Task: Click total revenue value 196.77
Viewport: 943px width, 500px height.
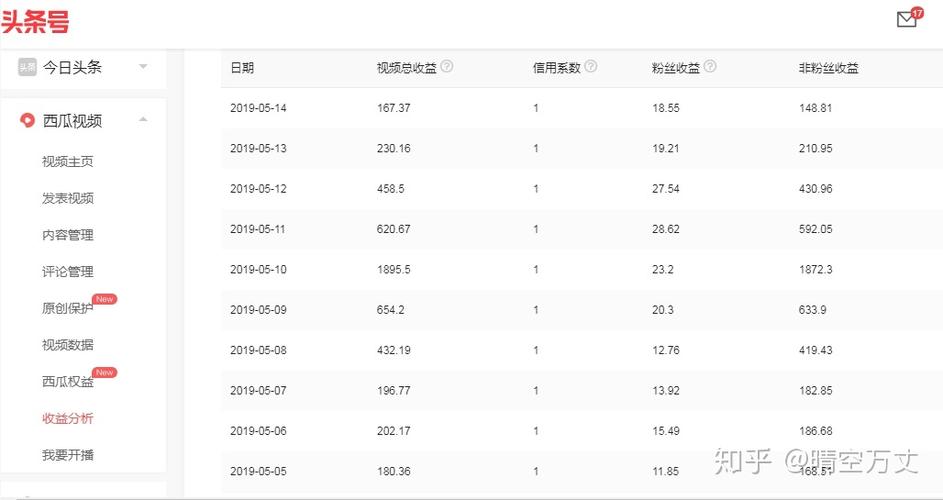Action: tap(394, 390)
